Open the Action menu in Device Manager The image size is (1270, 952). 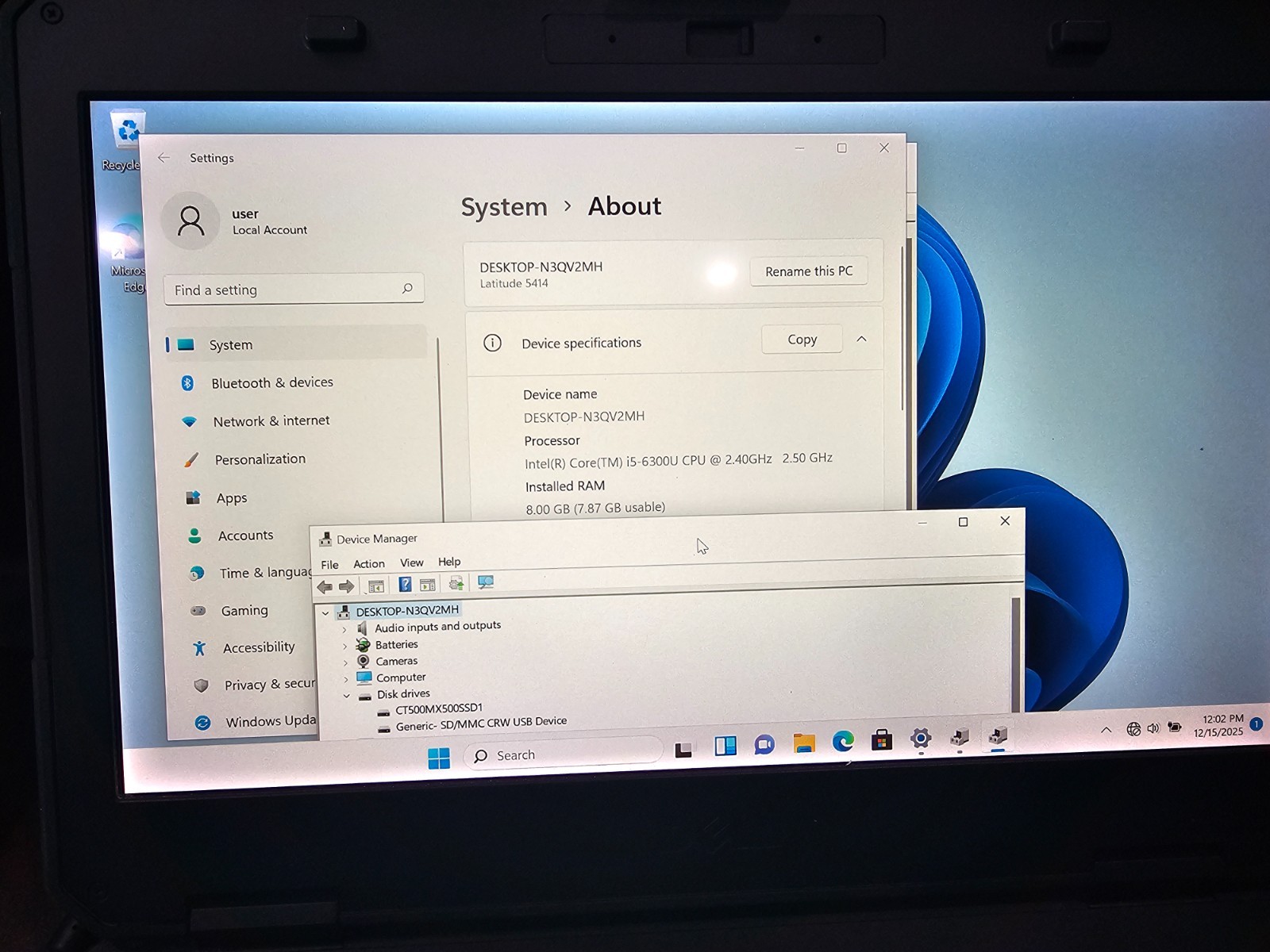[x=369, y=564]
